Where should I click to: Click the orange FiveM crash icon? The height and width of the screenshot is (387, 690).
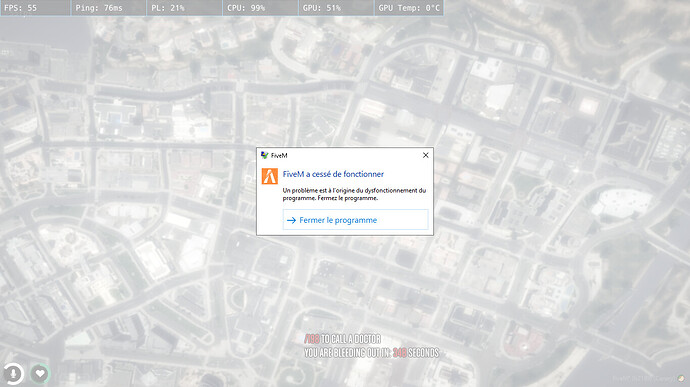269,176
